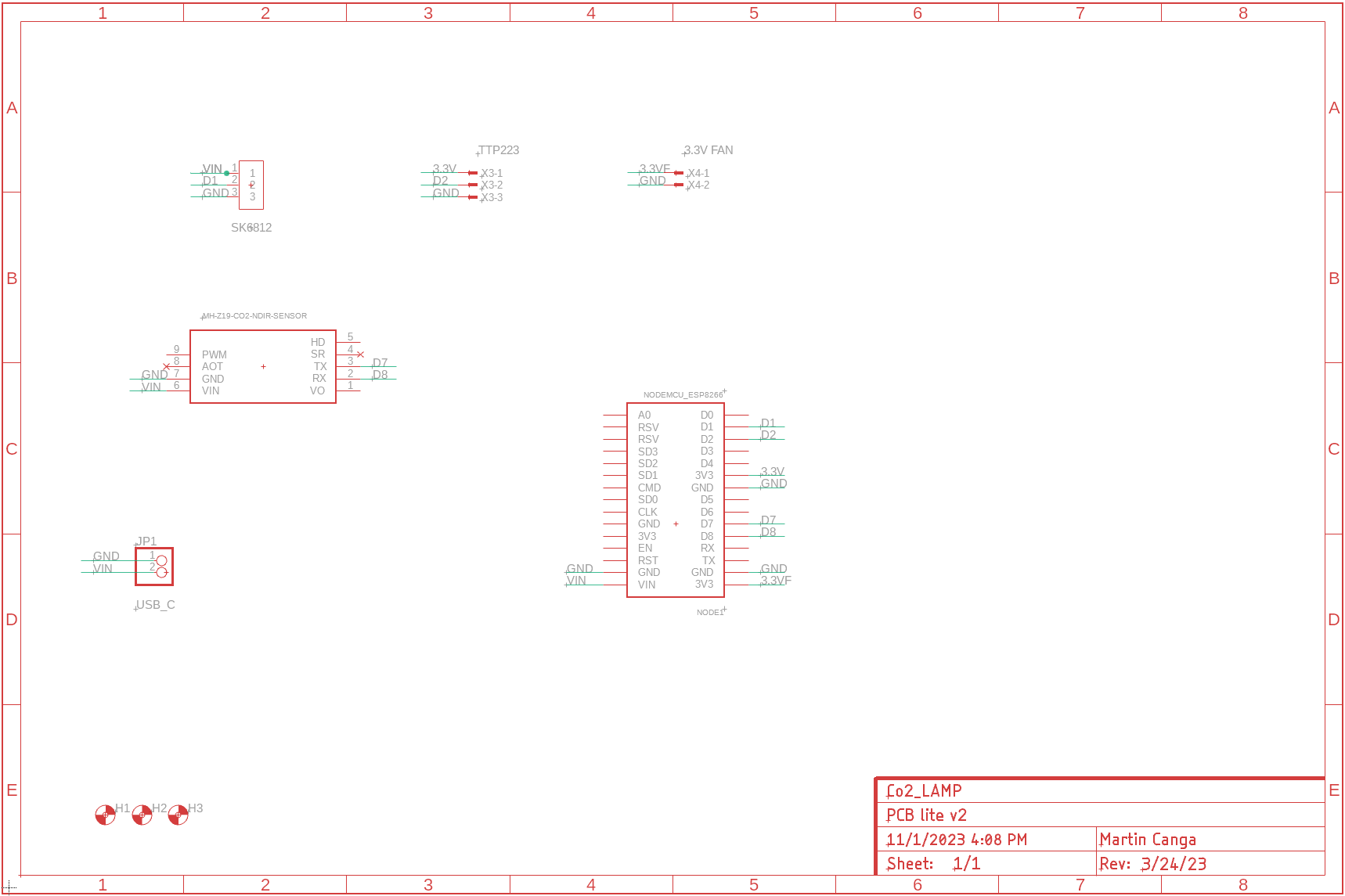This screenshot has width=1345, height=896.
Task: Click the Co2_LAMP title block text
Action: click(924, 791)
